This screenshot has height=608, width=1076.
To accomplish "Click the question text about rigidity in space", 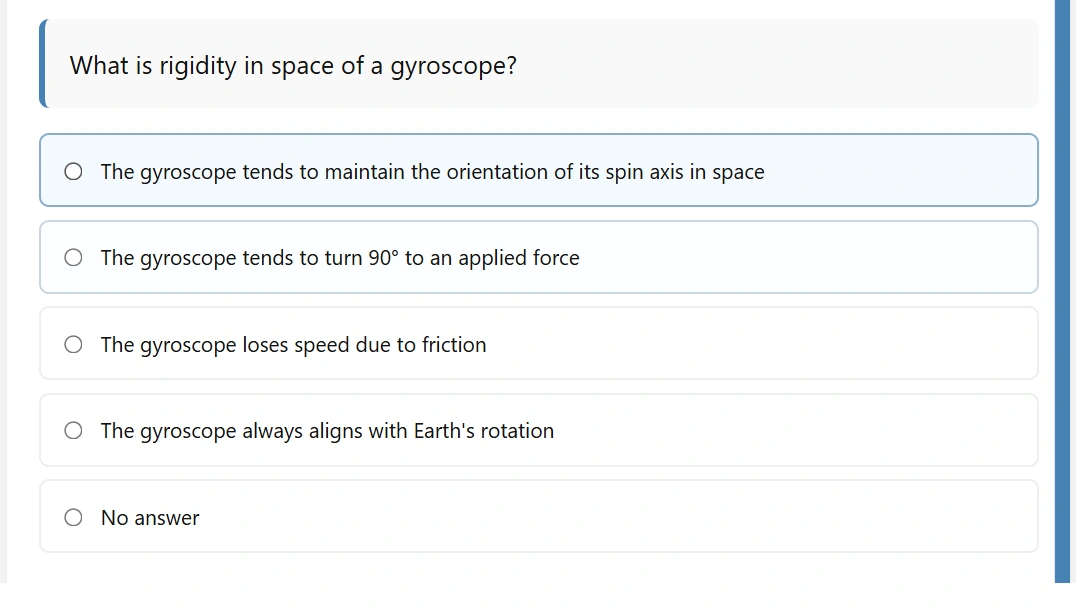I will point(292,66).
